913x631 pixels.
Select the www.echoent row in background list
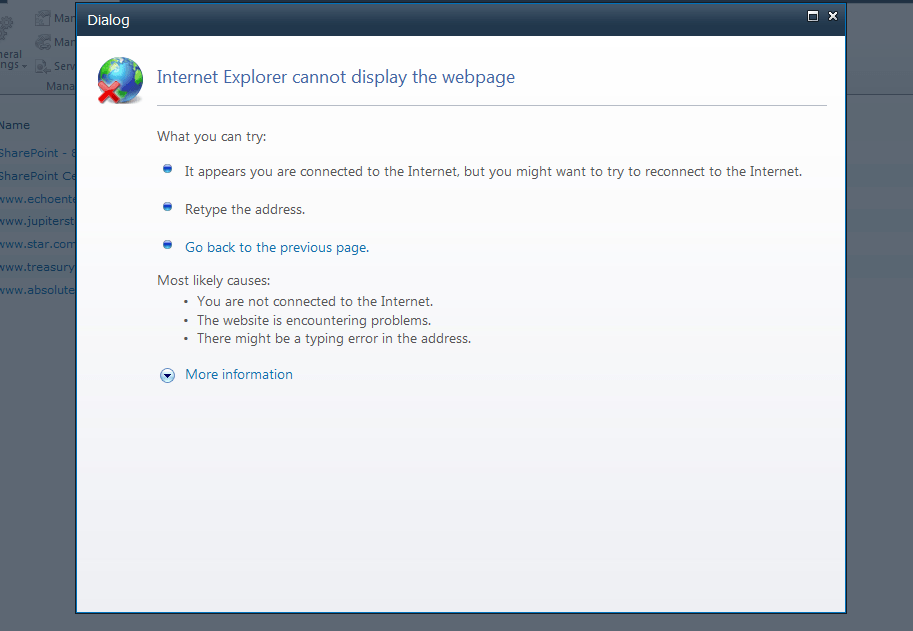[38, 199]
